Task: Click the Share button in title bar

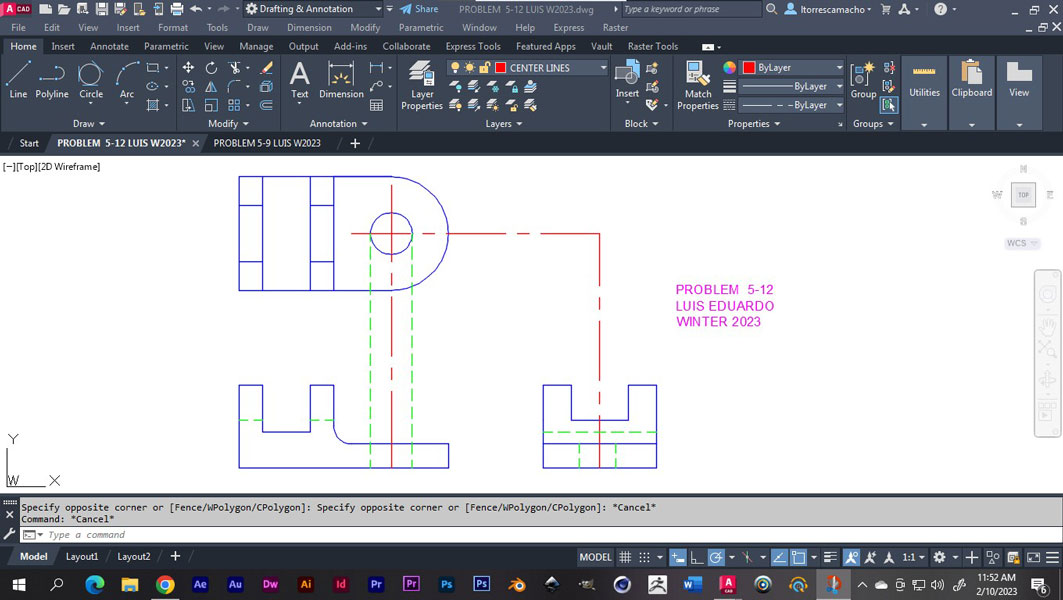Action: click(419, 9)
